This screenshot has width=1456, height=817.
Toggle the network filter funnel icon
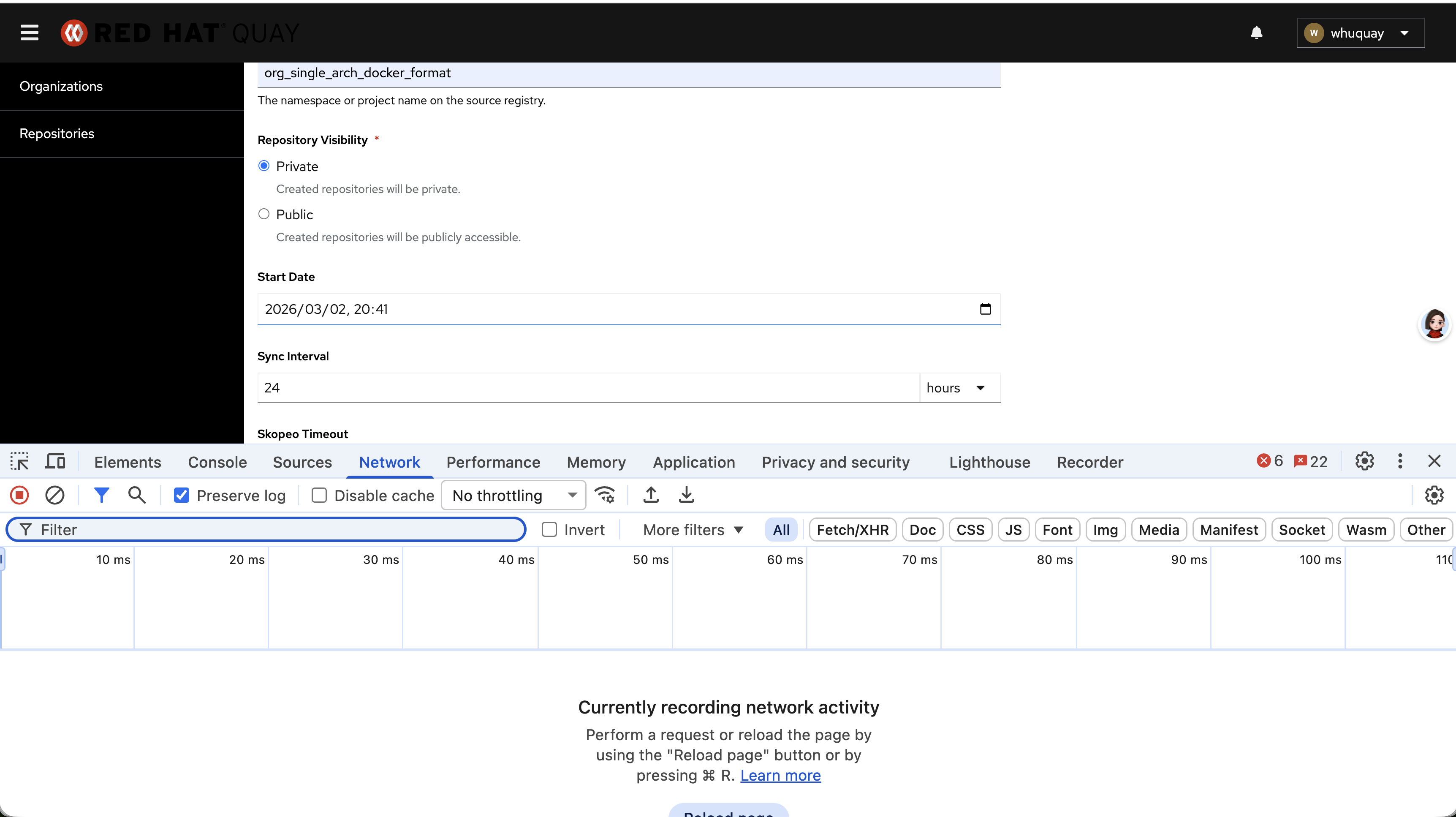(101, 495)
